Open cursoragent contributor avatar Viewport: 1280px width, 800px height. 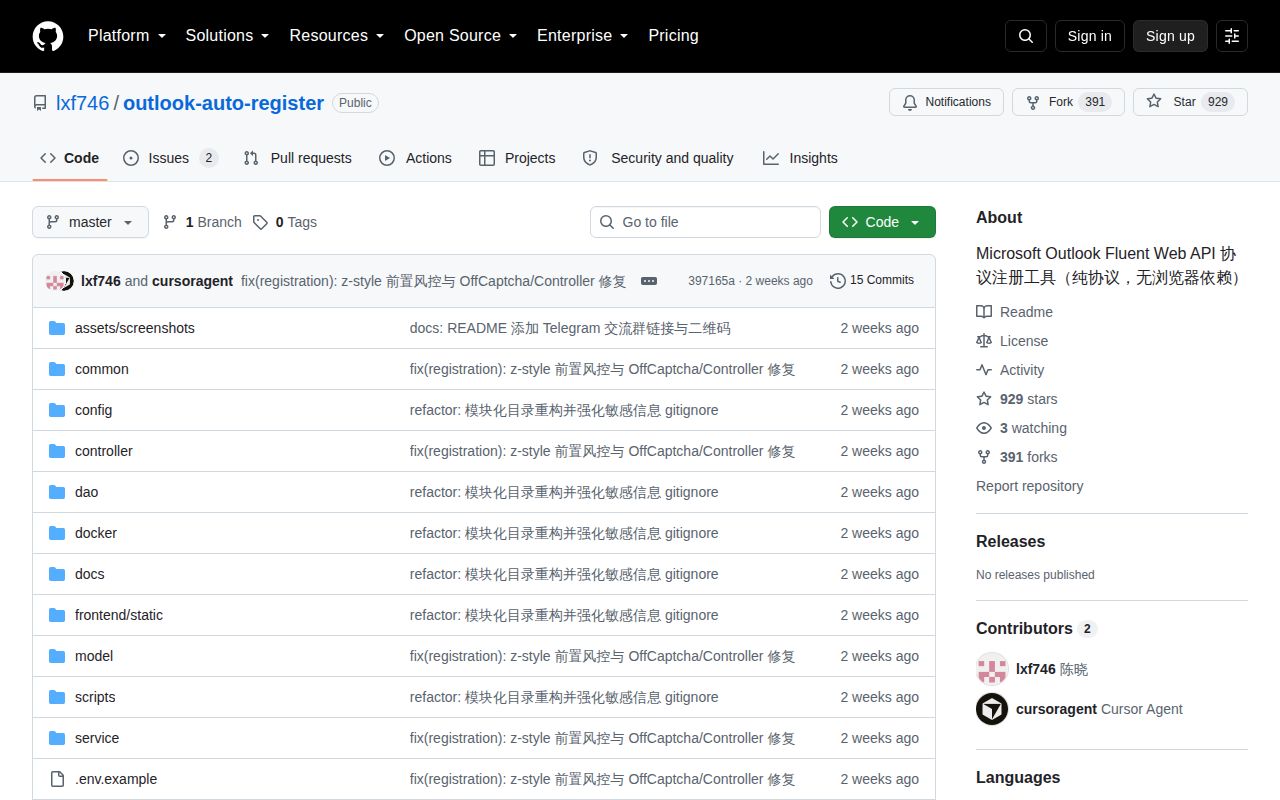[992, 709]
